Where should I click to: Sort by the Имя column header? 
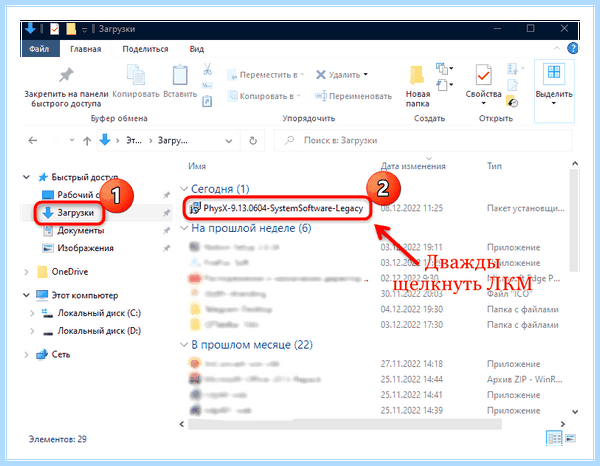[197, 166]
